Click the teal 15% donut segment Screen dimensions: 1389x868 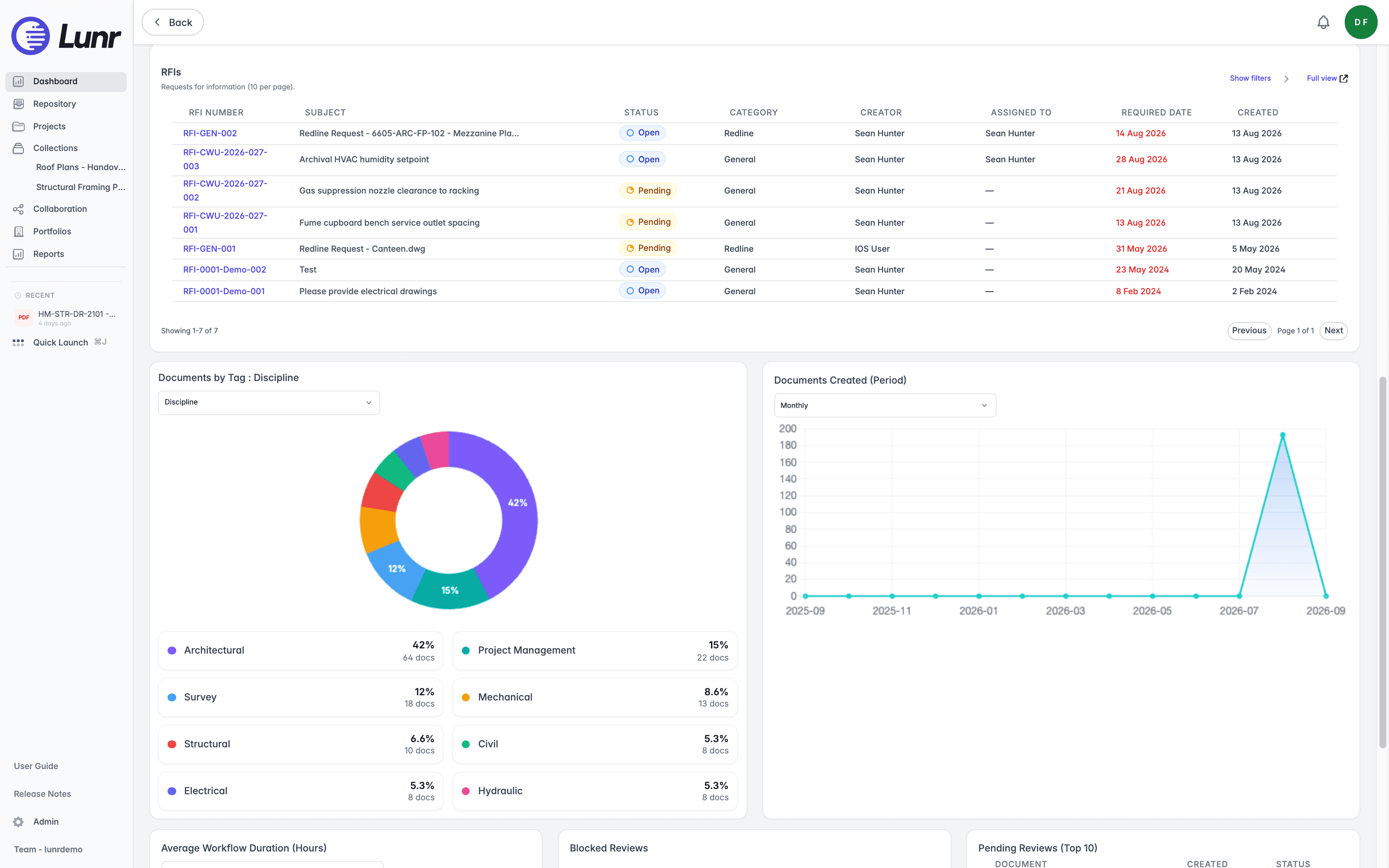tap(450, 590)
